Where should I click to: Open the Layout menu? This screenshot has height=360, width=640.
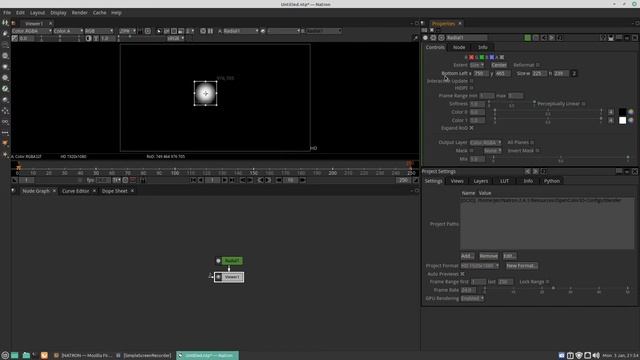coord(37,13)
